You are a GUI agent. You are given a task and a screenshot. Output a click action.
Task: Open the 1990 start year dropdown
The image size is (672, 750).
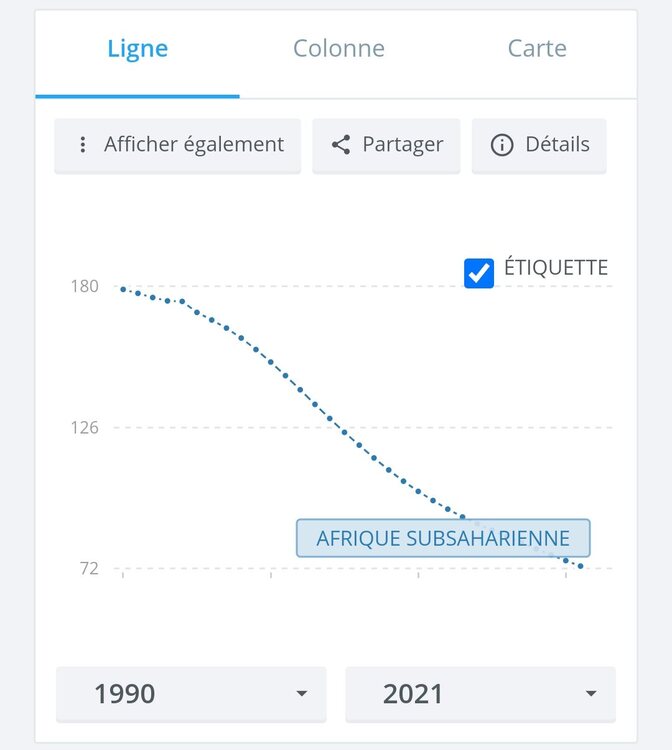[190, 694]
